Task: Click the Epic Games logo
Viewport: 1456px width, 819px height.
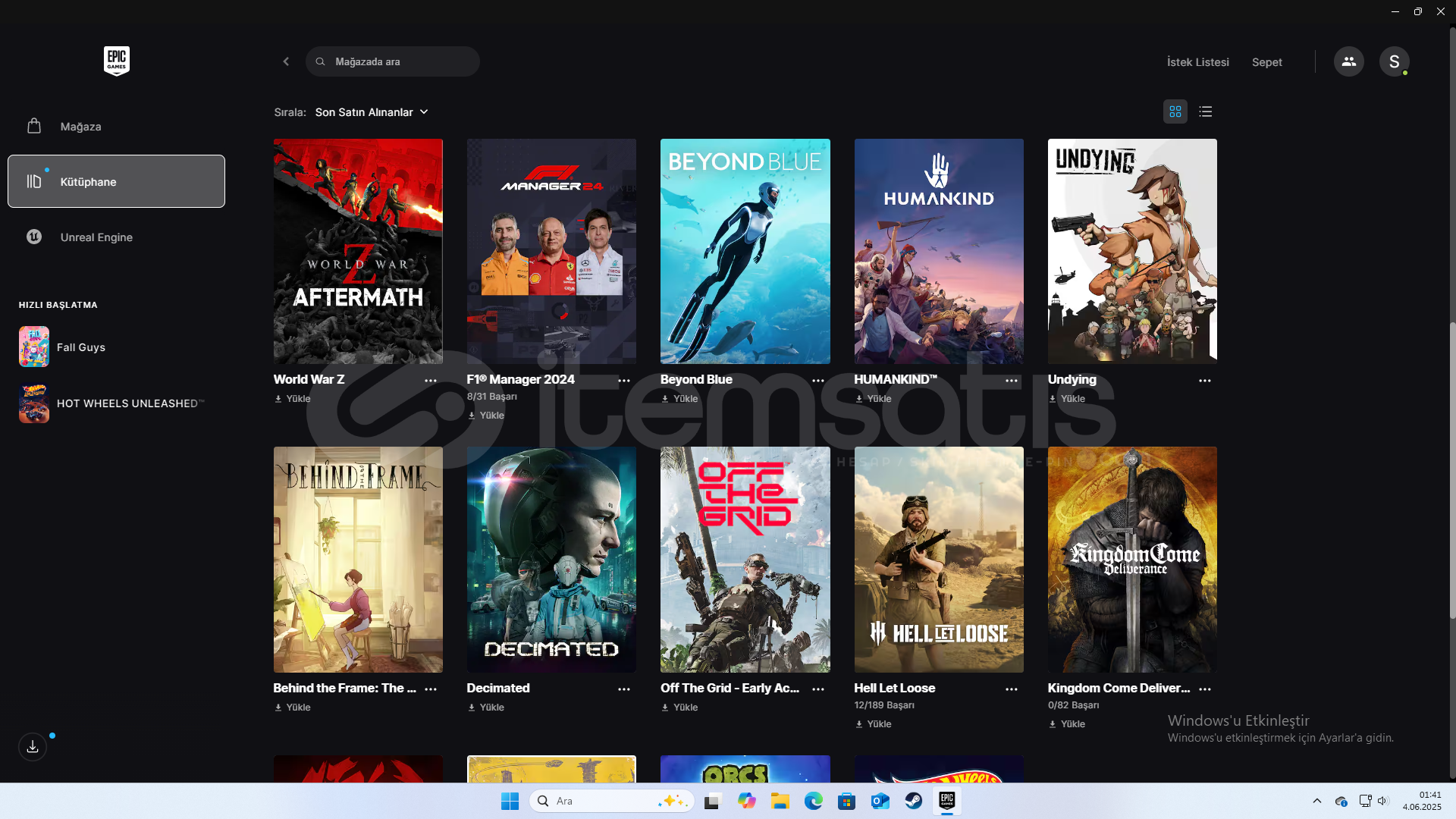Action: (116, 61)
